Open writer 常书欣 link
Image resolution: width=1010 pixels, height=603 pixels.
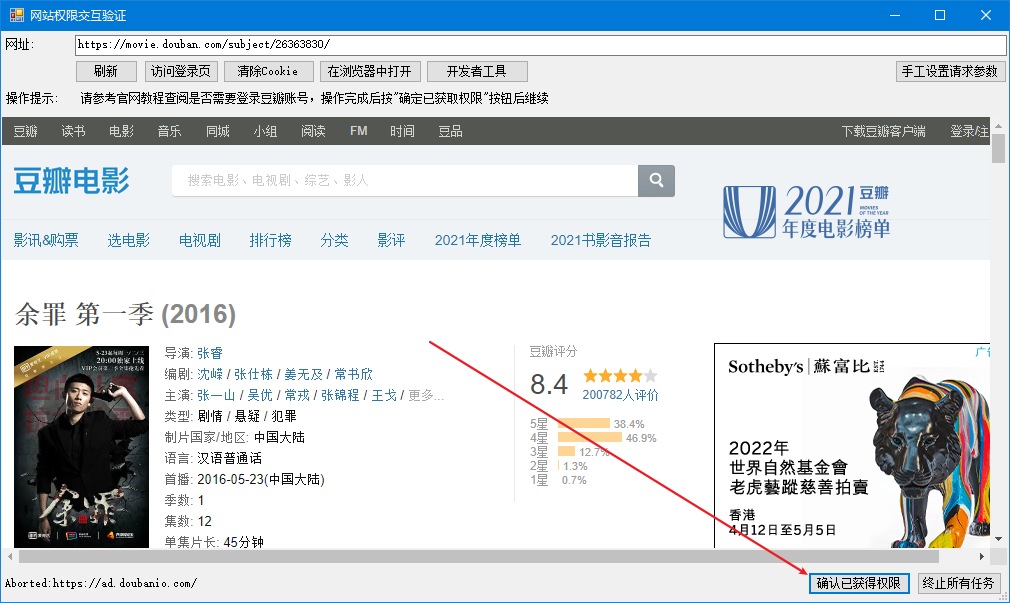(x=353, y=374)
